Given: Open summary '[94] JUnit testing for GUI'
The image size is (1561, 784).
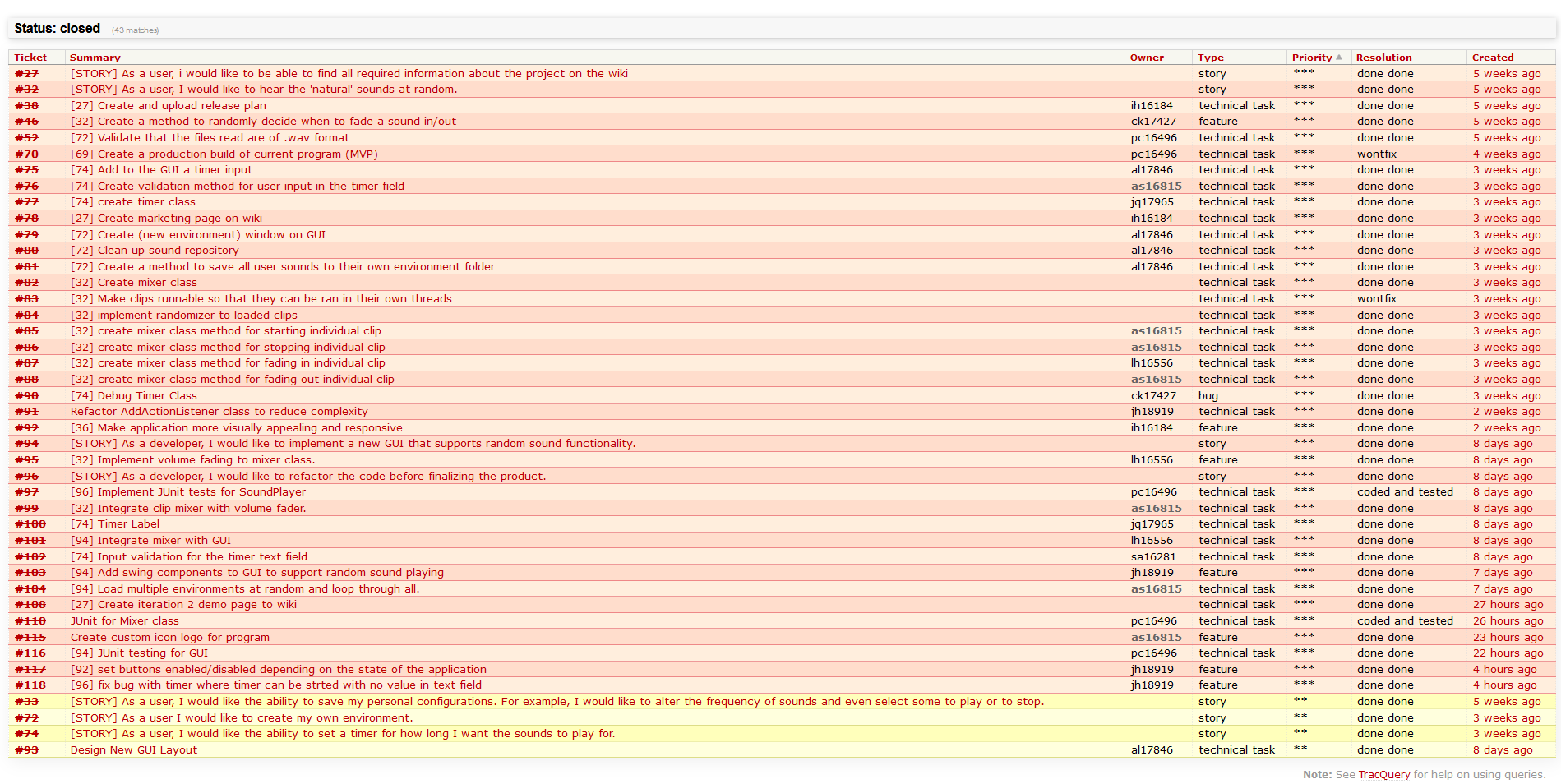Looking at the screenshot, I should click(x=139, y=653).
